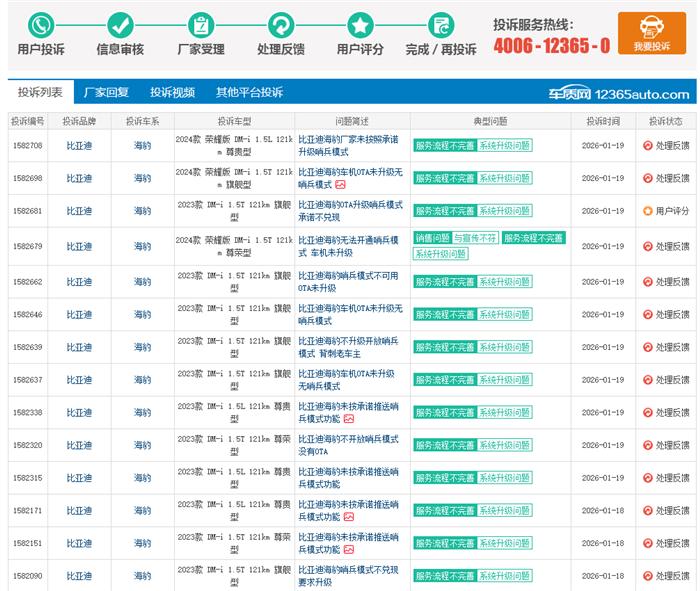Click the 销售问题 tag in row 1582679

(432, 238)
